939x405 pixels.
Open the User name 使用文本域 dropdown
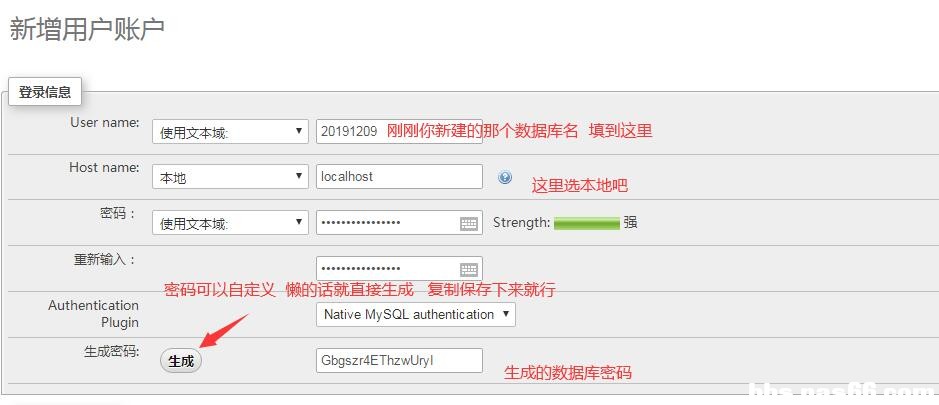click(230, 132)
